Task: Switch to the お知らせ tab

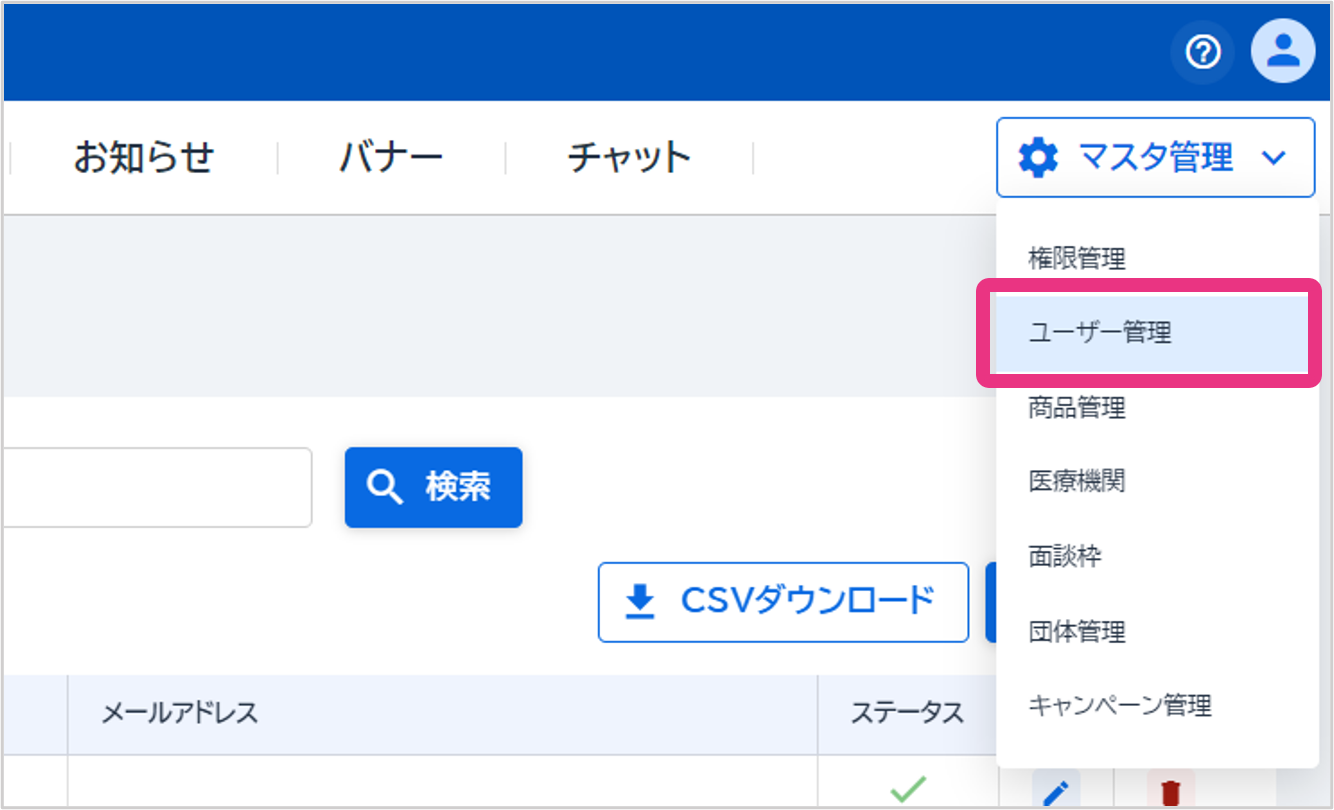Action: click(x=143, y=158)
